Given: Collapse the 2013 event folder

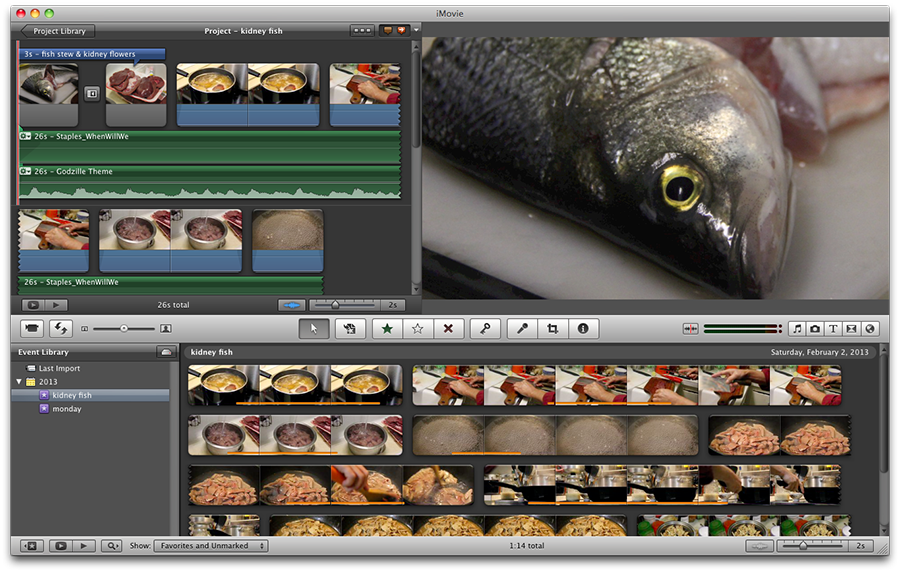Looking at the screenshot, I should click(x=19, y=382).
